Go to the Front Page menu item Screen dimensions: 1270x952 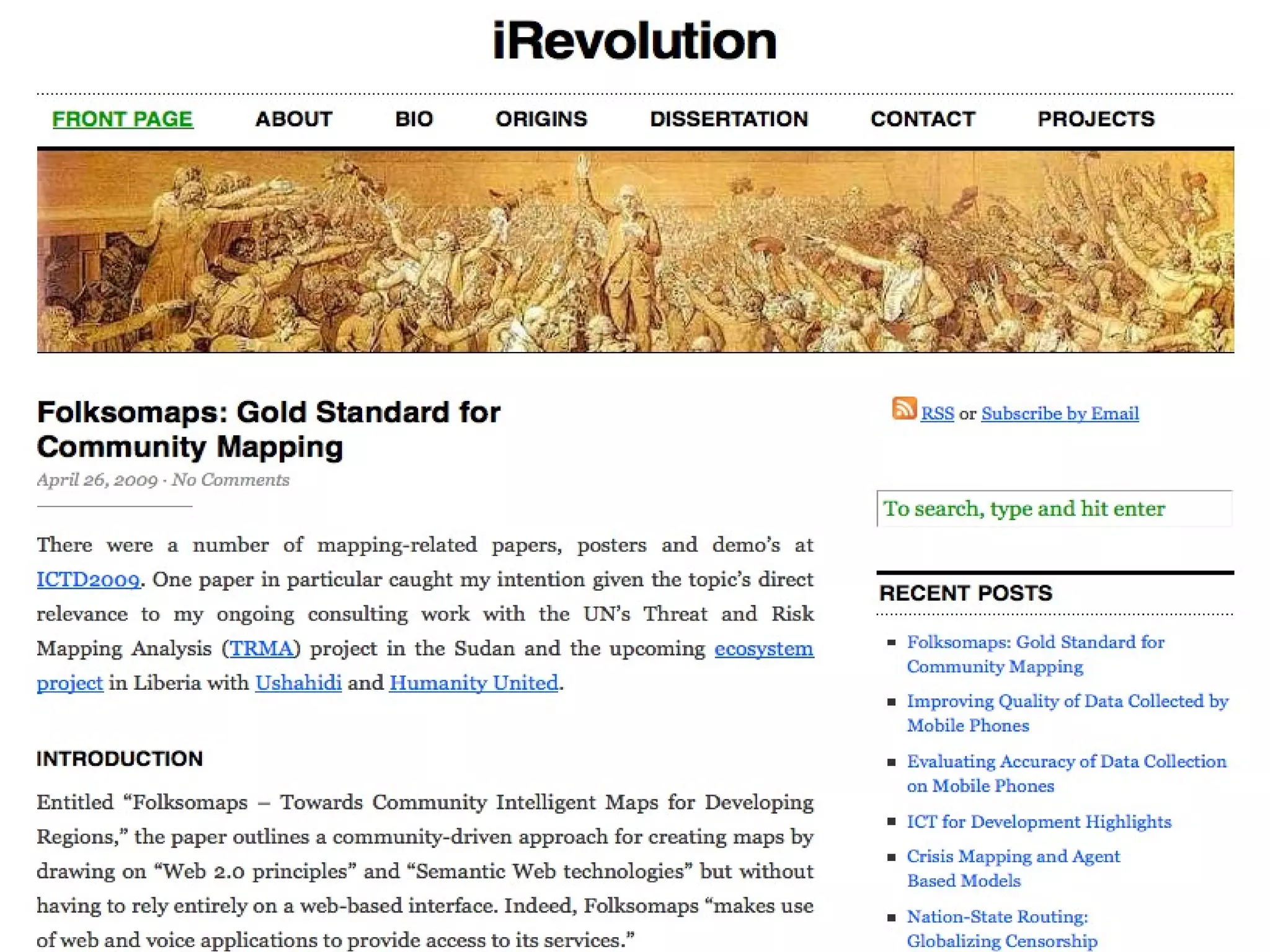click(x=123, y=119)
